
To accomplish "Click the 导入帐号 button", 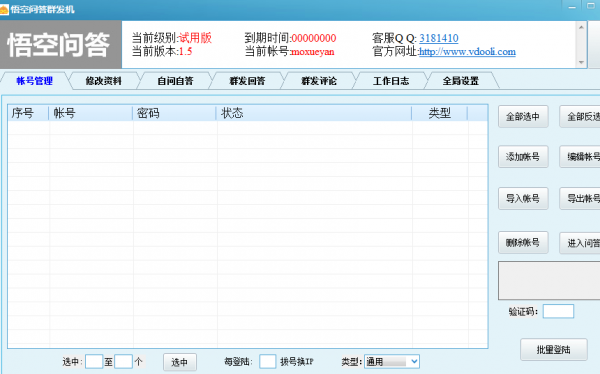I will tap(523, 198).
